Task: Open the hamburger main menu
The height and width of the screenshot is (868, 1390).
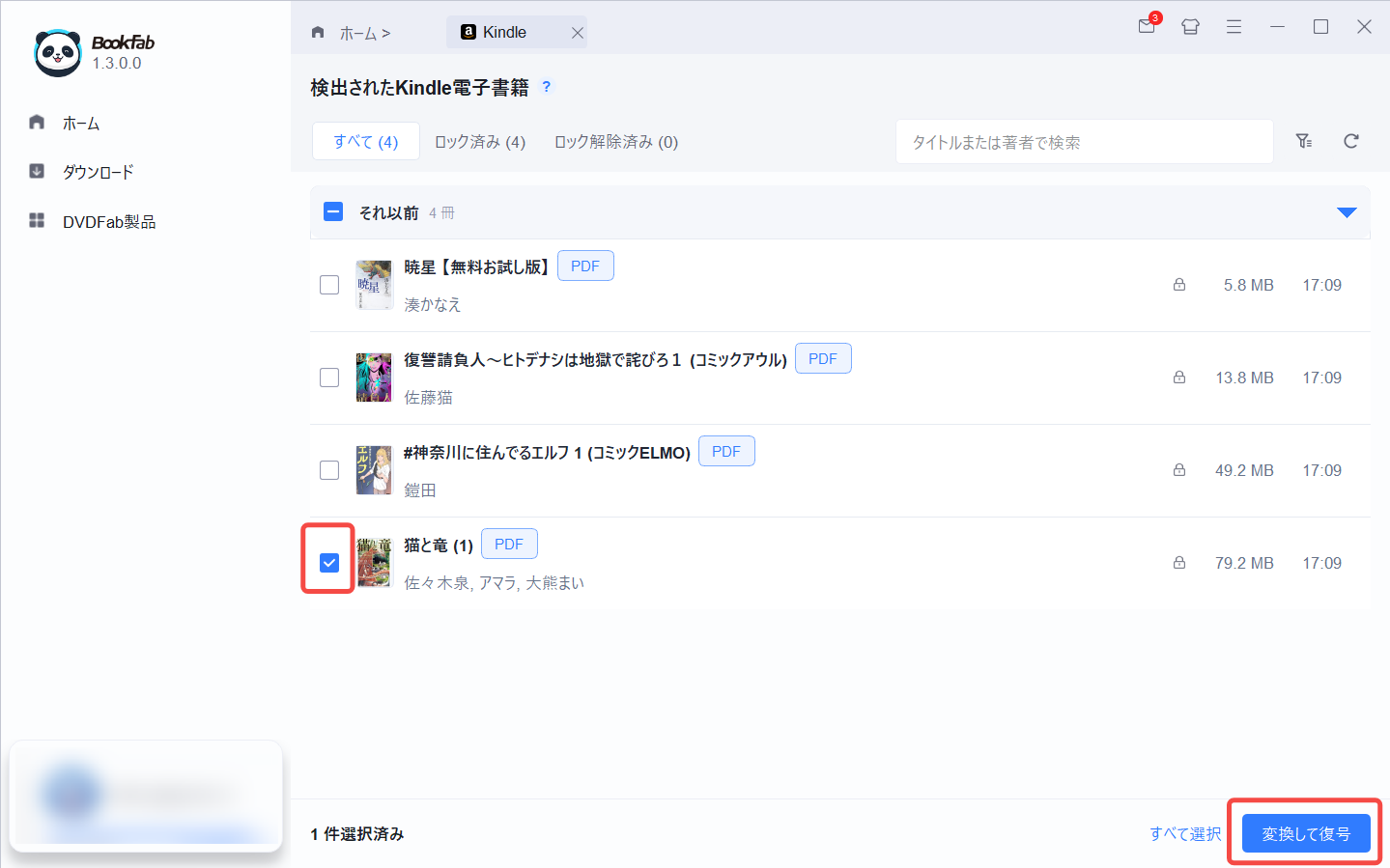Action: [1234, 27]
